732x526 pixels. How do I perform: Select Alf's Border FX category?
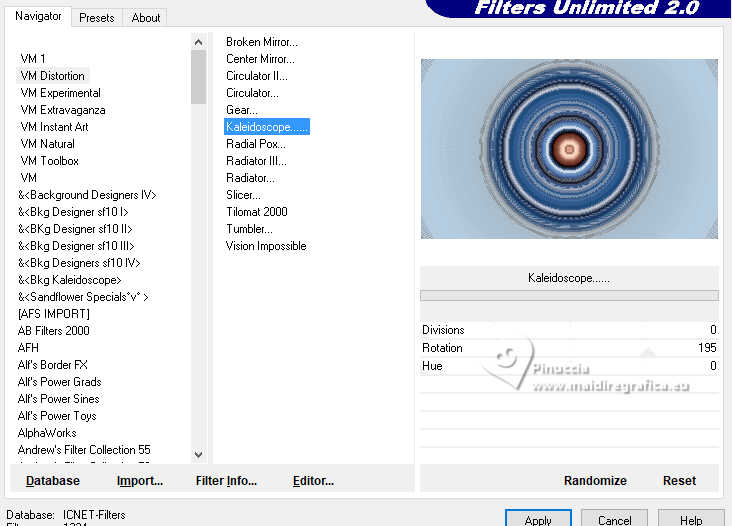53,365
